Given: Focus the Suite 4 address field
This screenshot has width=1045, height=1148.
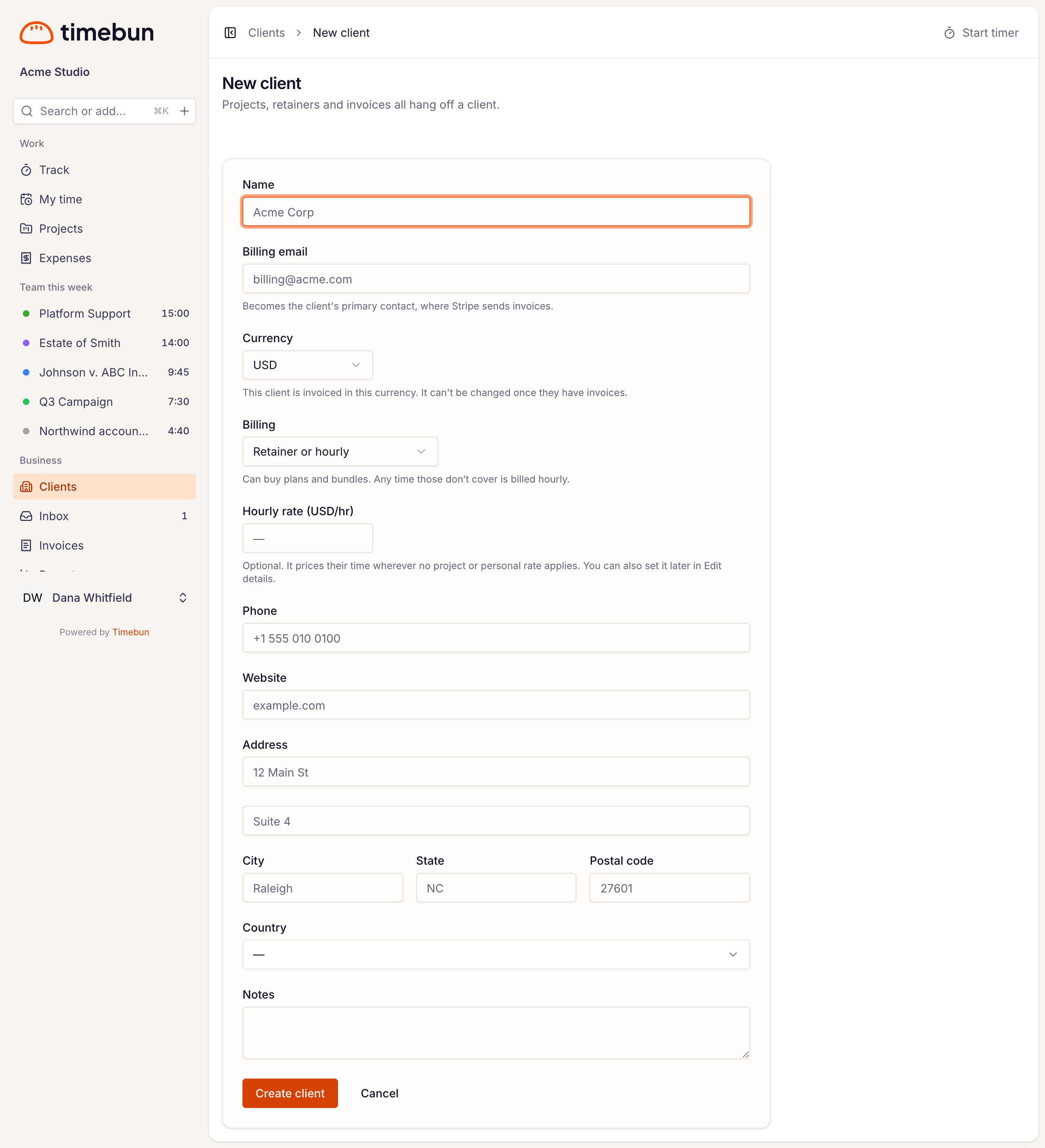Looking at the screenshot, I should 496,821.
